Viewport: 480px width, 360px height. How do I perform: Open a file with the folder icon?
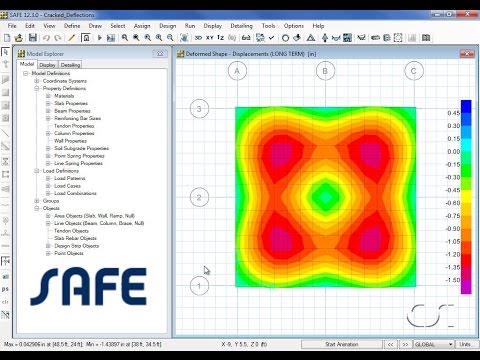[19, 38]
